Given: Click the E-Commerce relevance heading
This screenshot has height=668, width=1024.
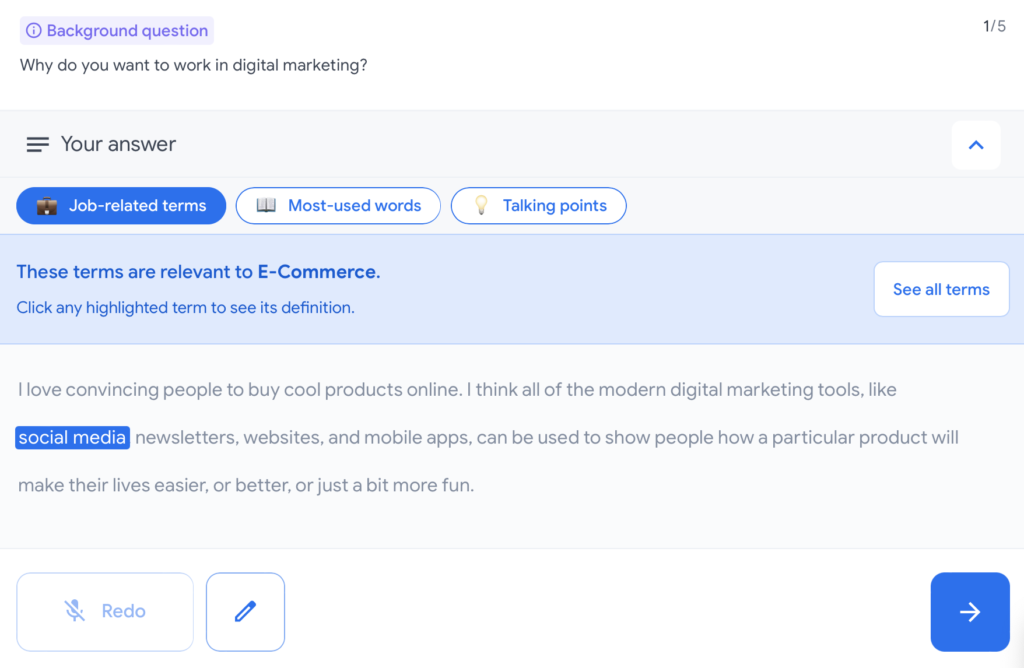Looking at the screenshot, I should click(198, 272).
